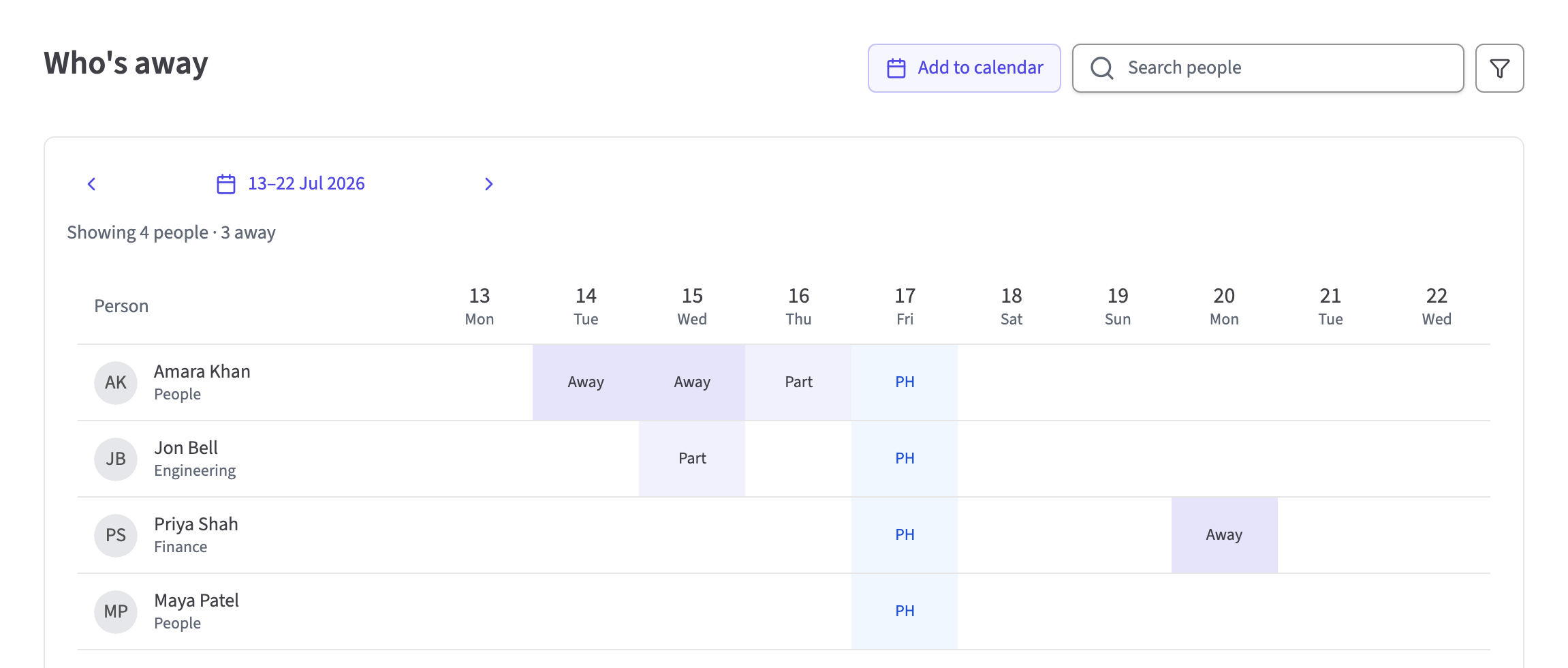This screenshot has height=668, width=1568.
Task: Click the 19 Sun column header
Action: click(1118, 306)
